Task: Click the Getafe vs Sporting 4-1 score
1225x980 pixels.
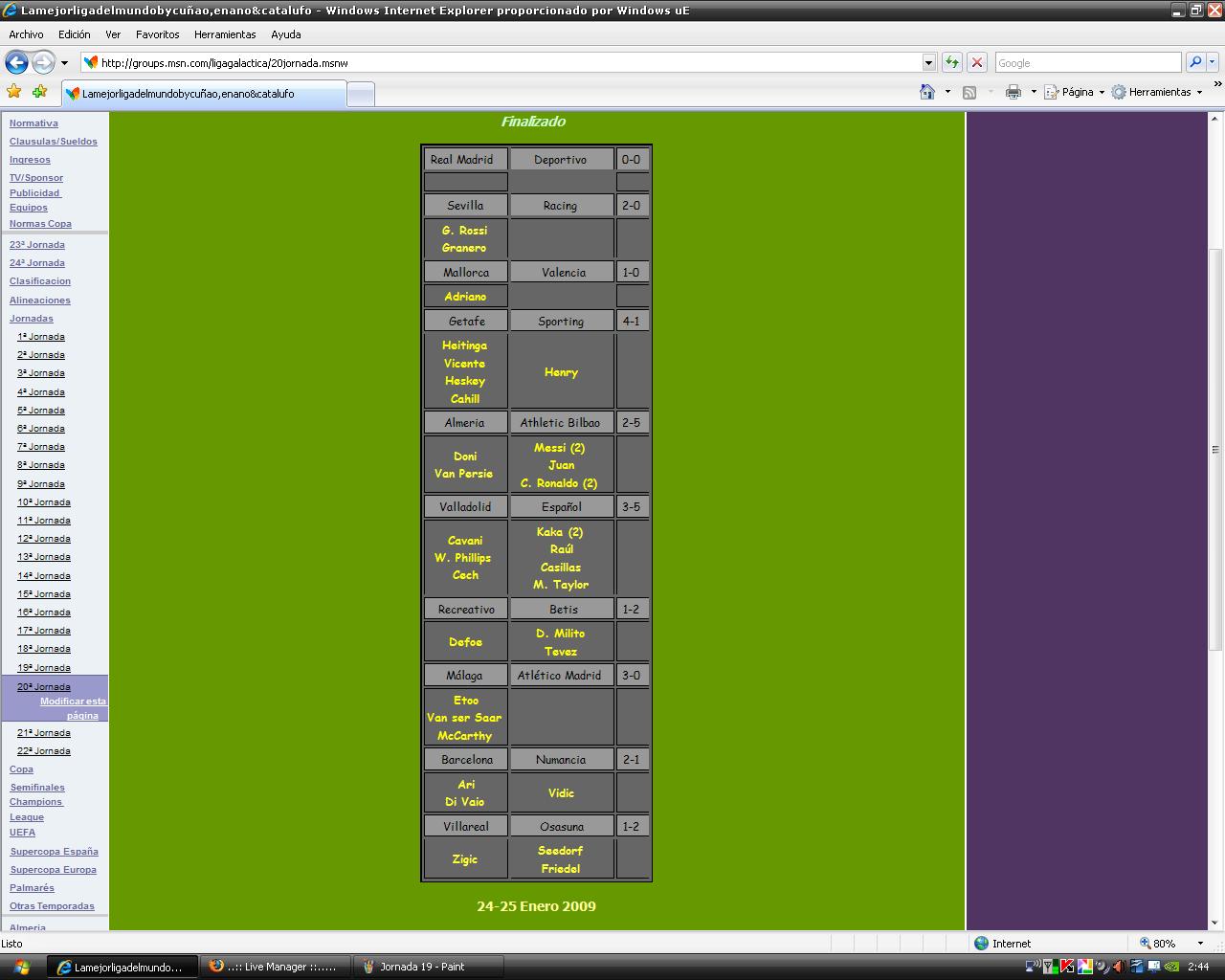Action: click(632, 322)
